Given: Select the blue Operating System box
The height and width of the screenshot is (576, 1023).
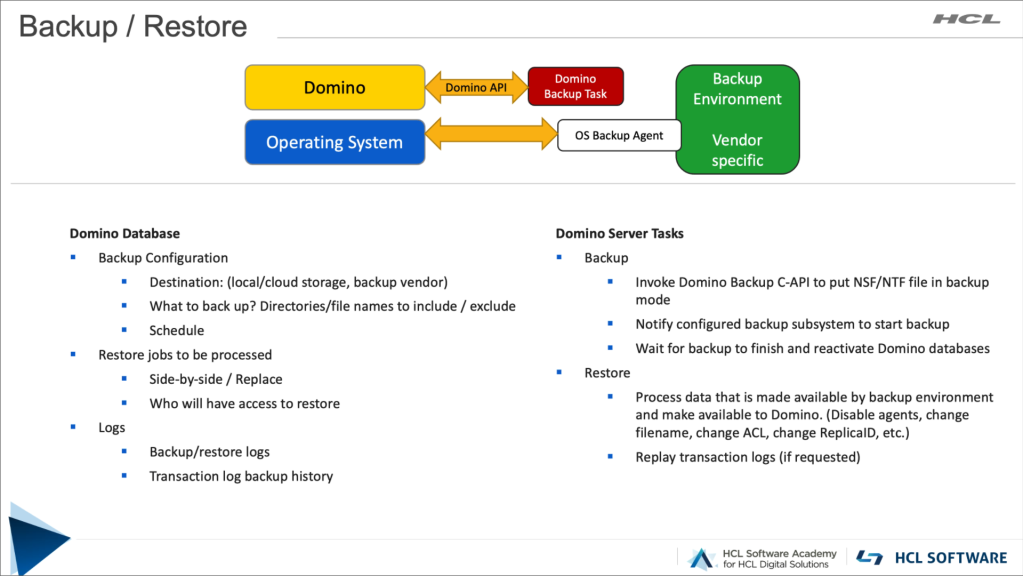Looking at the screenshot, I should tap(334, 142).
